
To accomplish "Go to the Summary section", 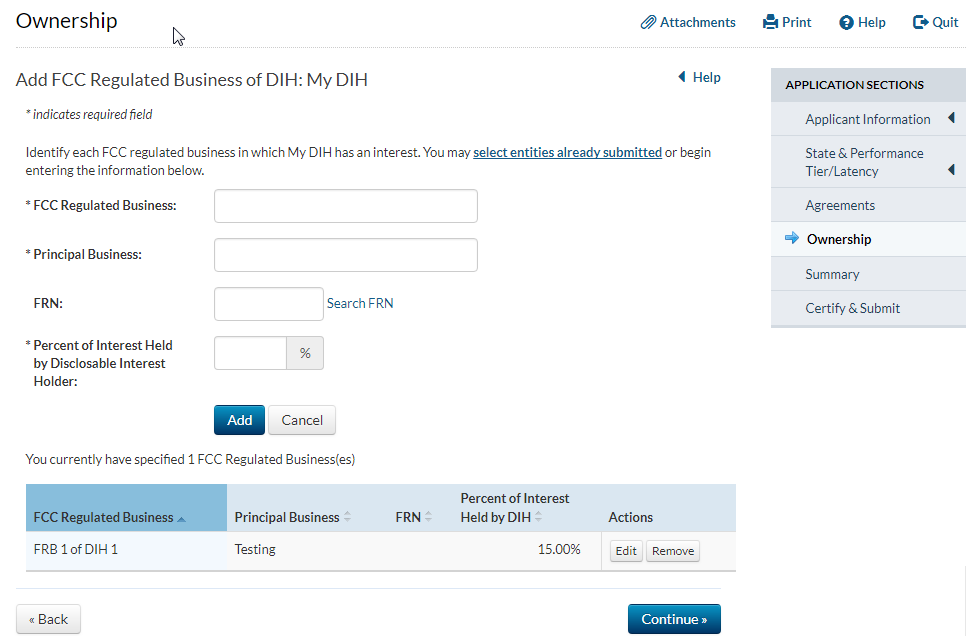I will coord(832,274).
